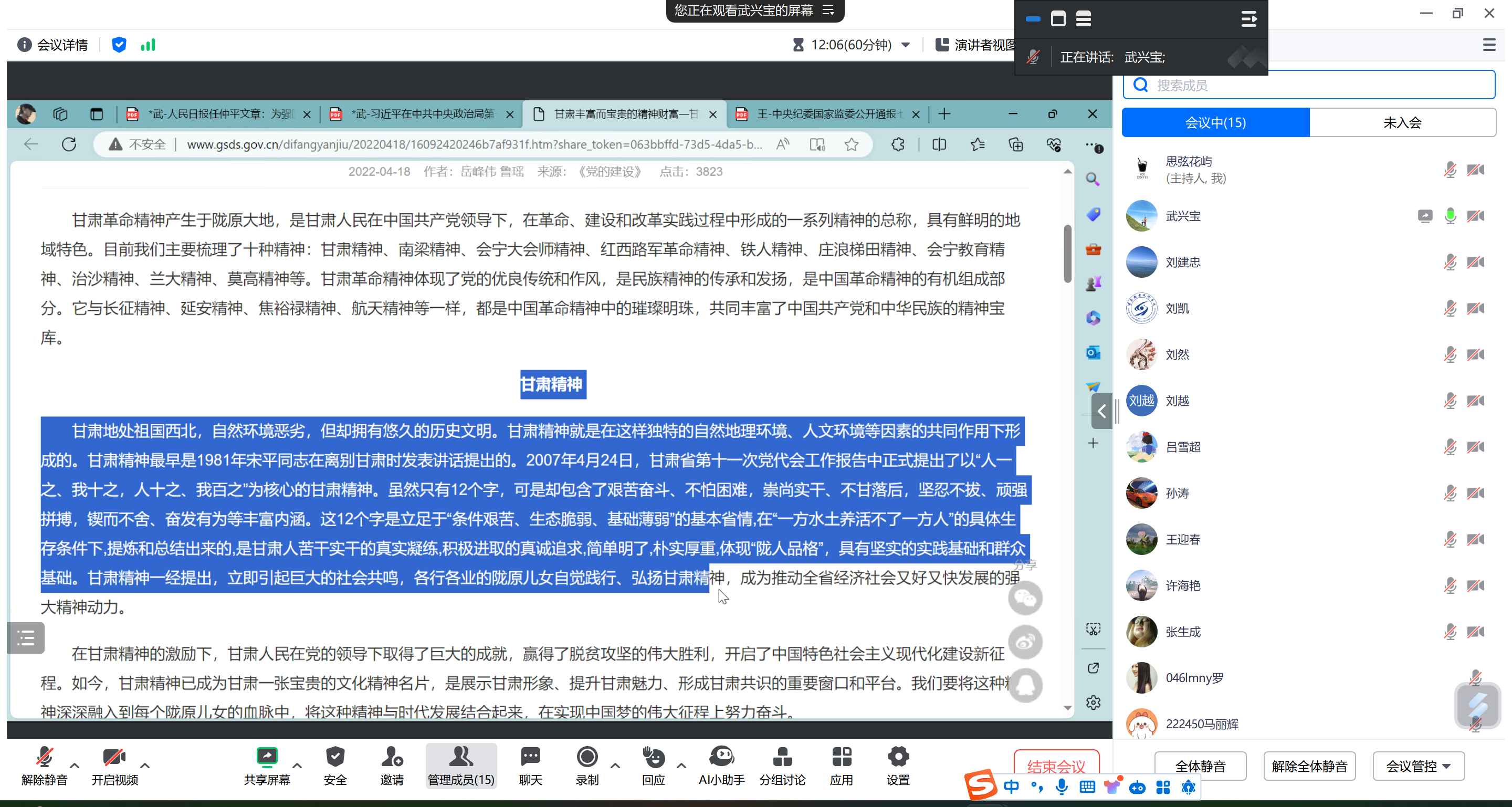Switch to the 未入会 tab
The height and width of the screenshot is (807, 1512).
1402,122
